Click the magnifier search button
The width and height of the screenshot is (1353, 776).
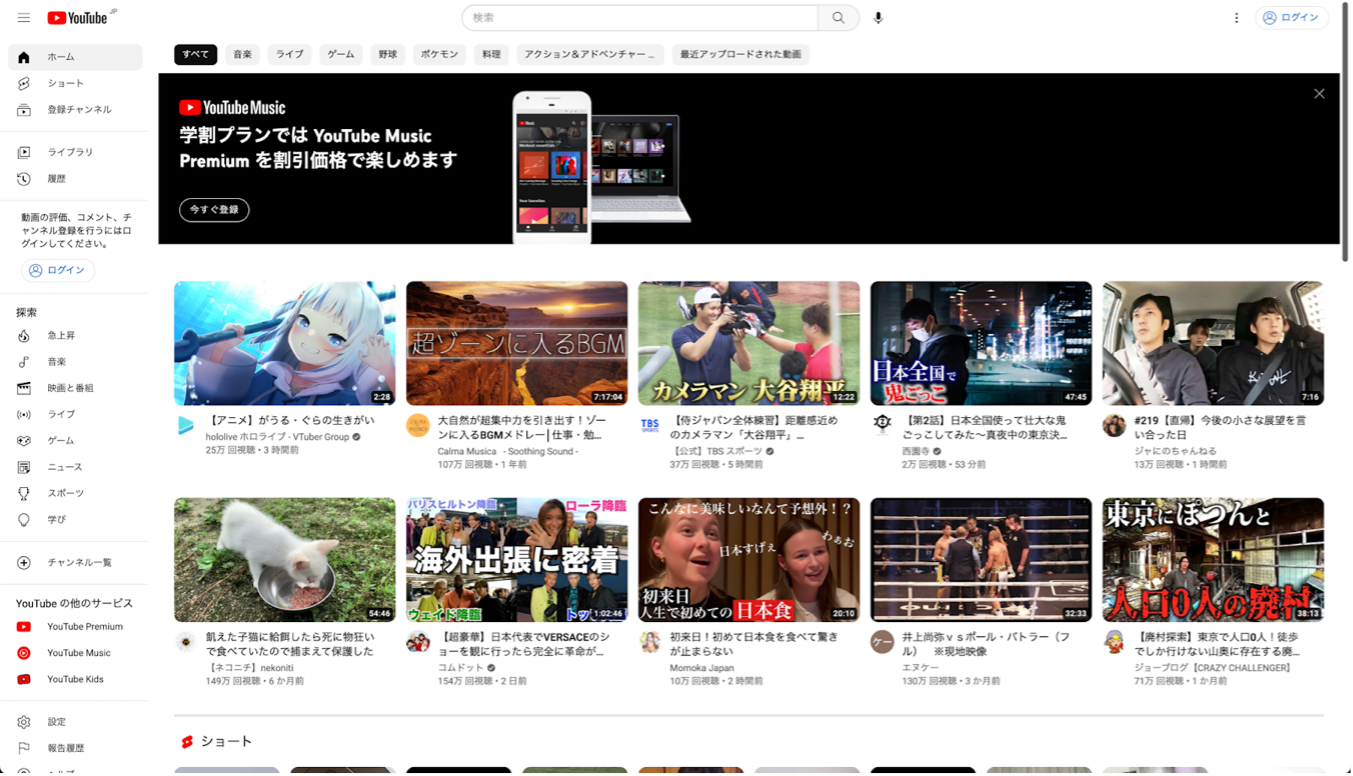coord(838,18)
